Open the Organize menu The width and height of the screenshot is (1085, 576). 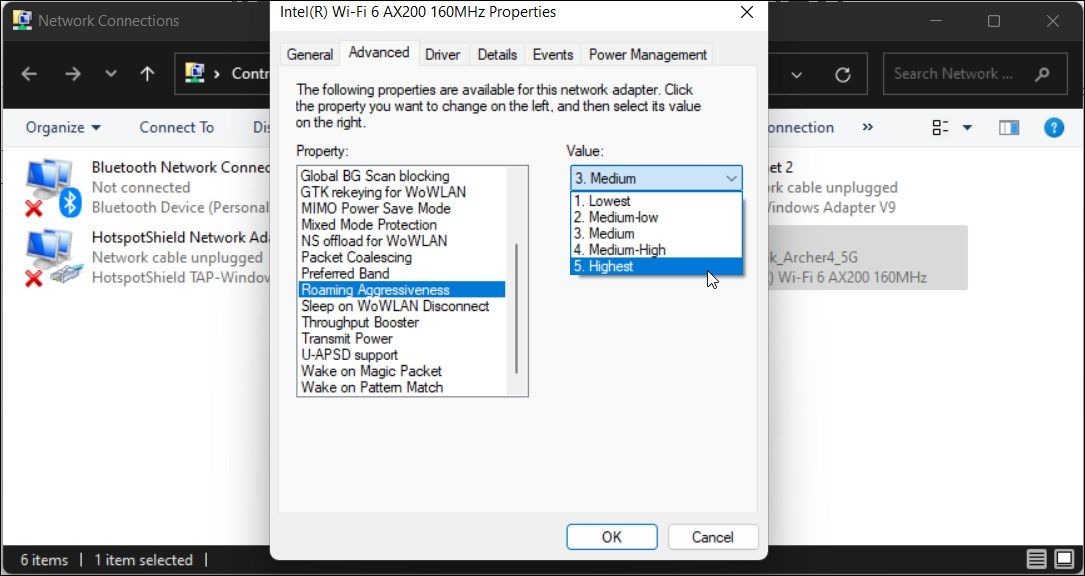pos(63,127)
